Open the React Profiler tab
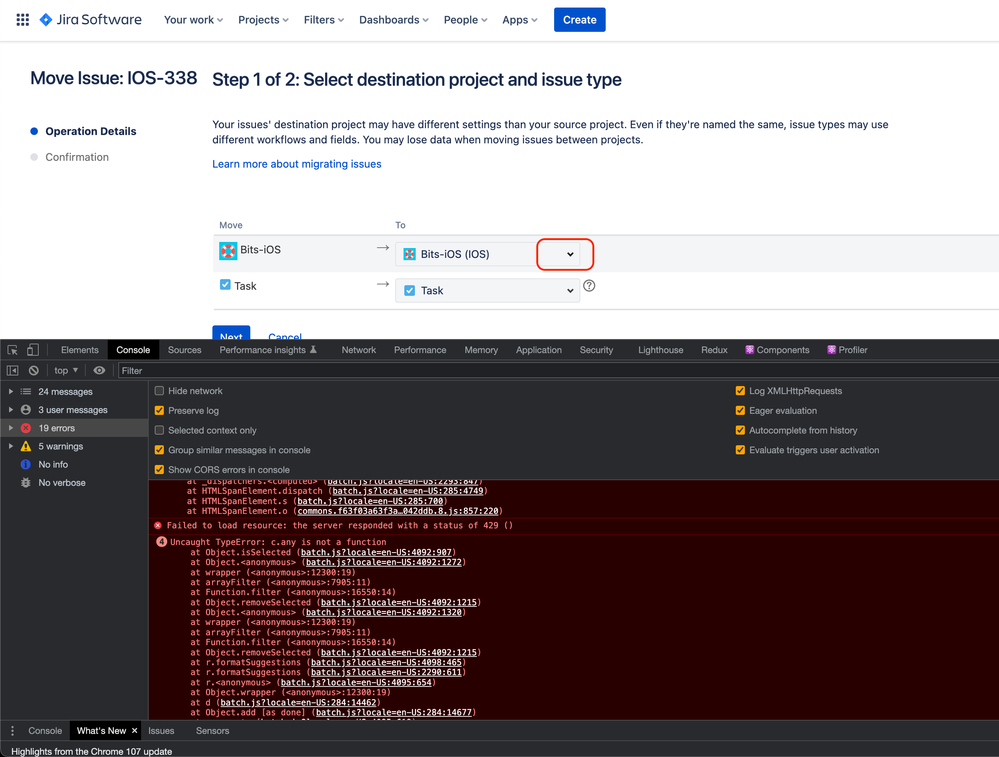 847,350
